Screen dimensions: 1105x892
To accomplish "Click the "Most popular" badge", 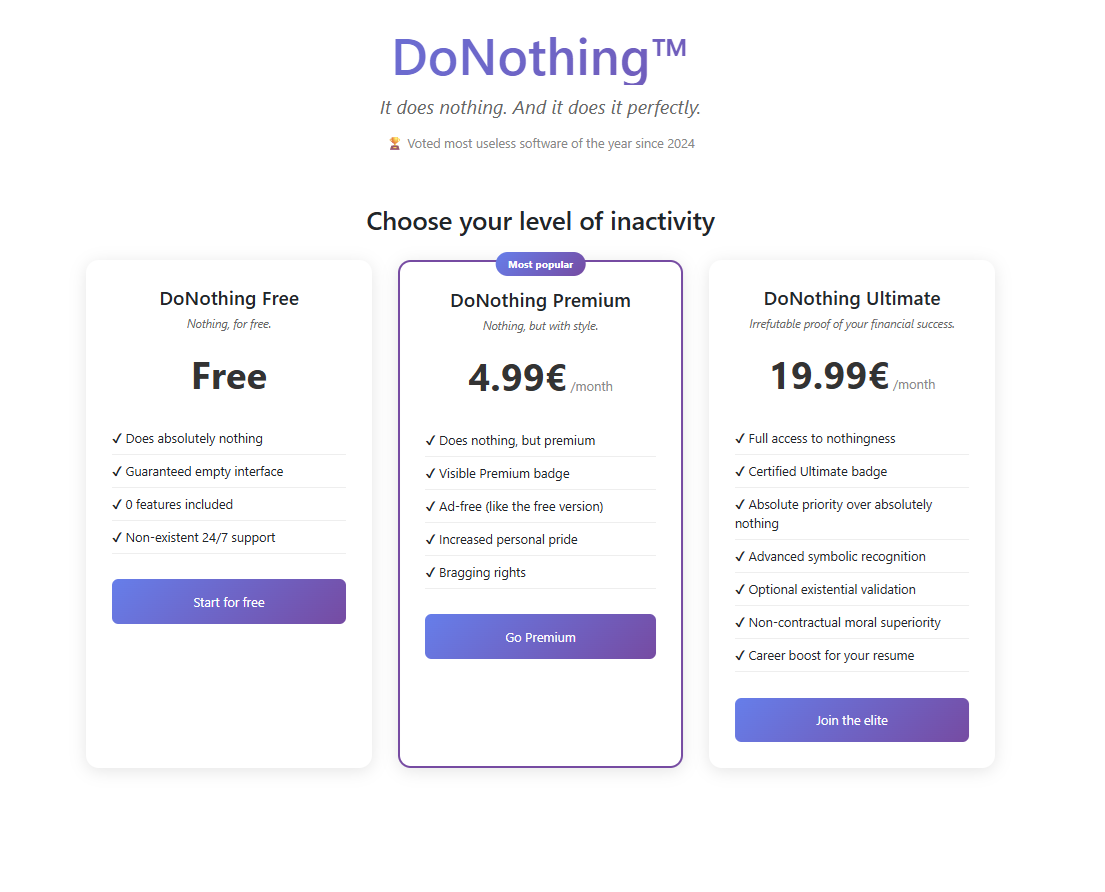I will pyautogui.click(x=540, y=264).
